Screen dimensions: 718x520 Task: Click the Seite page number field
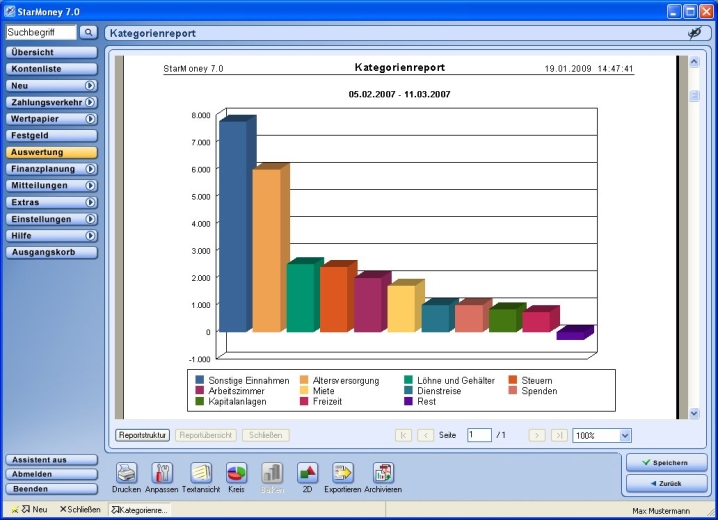[479, 436]
